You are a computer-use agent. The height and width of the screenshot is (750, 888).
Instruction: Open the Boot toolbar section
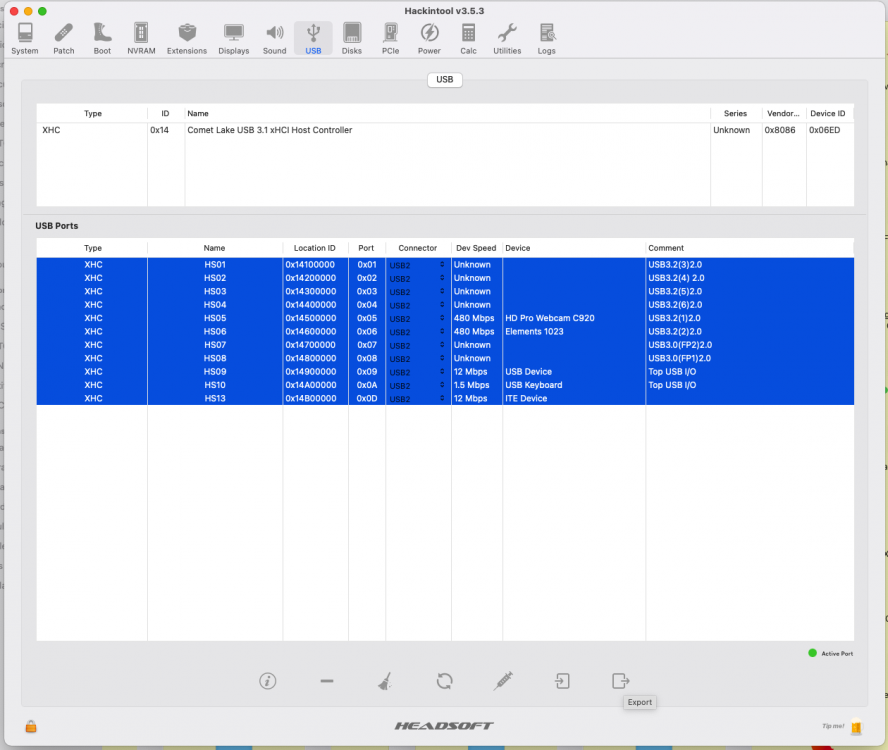coord(103,39)
